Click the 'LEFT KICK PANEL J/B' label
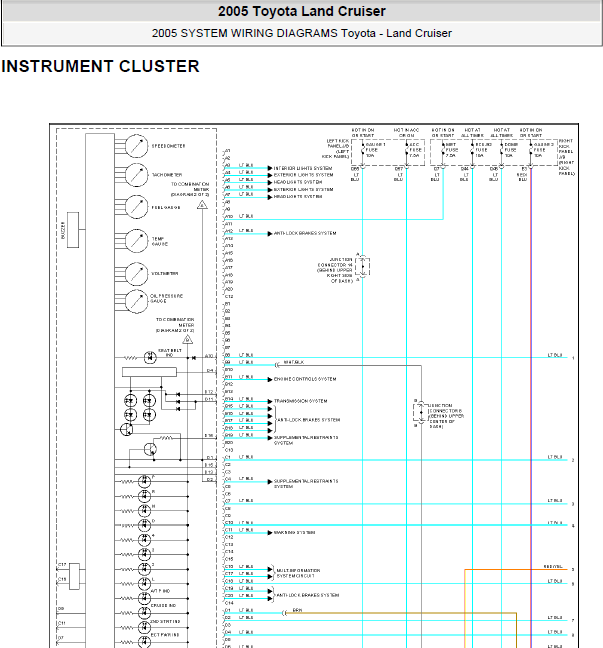This screenshot has height=648, width=603. coord(336,149)
